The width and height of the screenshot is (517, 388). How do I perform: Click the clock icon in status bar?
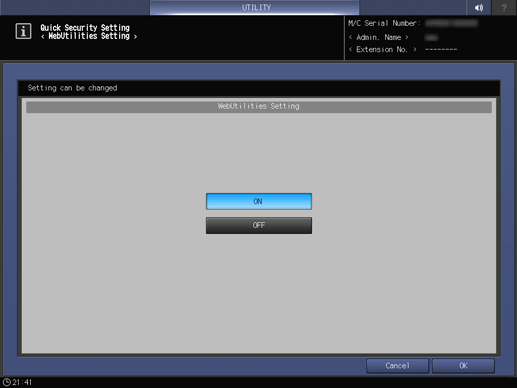coord(6,382)
